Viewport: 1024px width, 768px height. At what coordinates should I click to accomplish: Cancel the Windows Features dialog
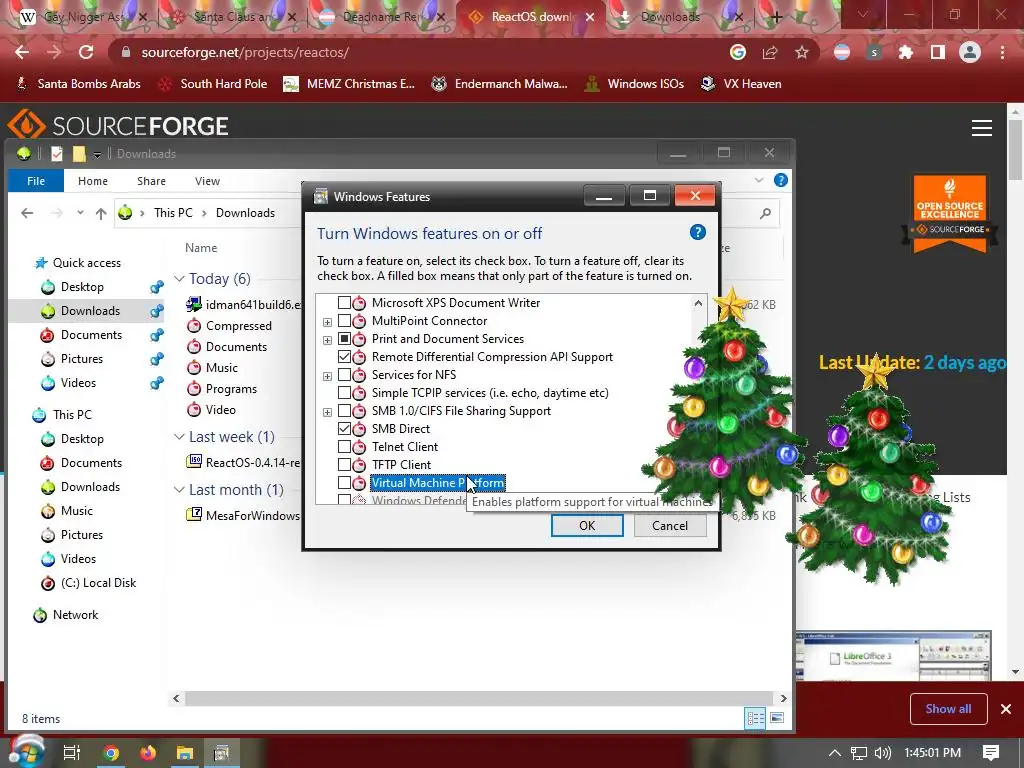point(669,526)
